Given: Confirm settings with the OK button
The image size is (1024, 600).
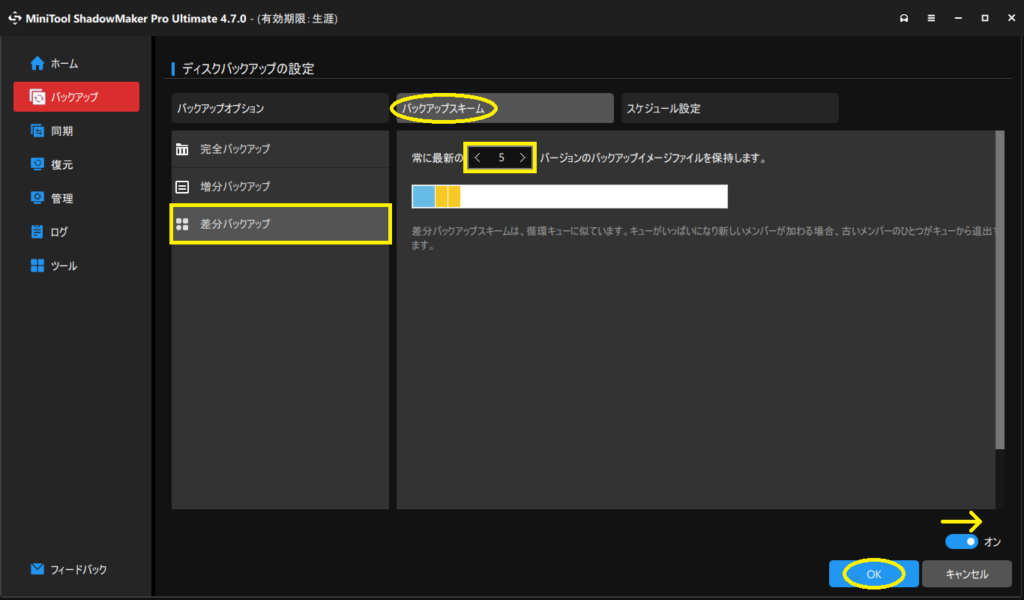Looking at the screenshot, I should pyautogui.click(x=874, y=574).
